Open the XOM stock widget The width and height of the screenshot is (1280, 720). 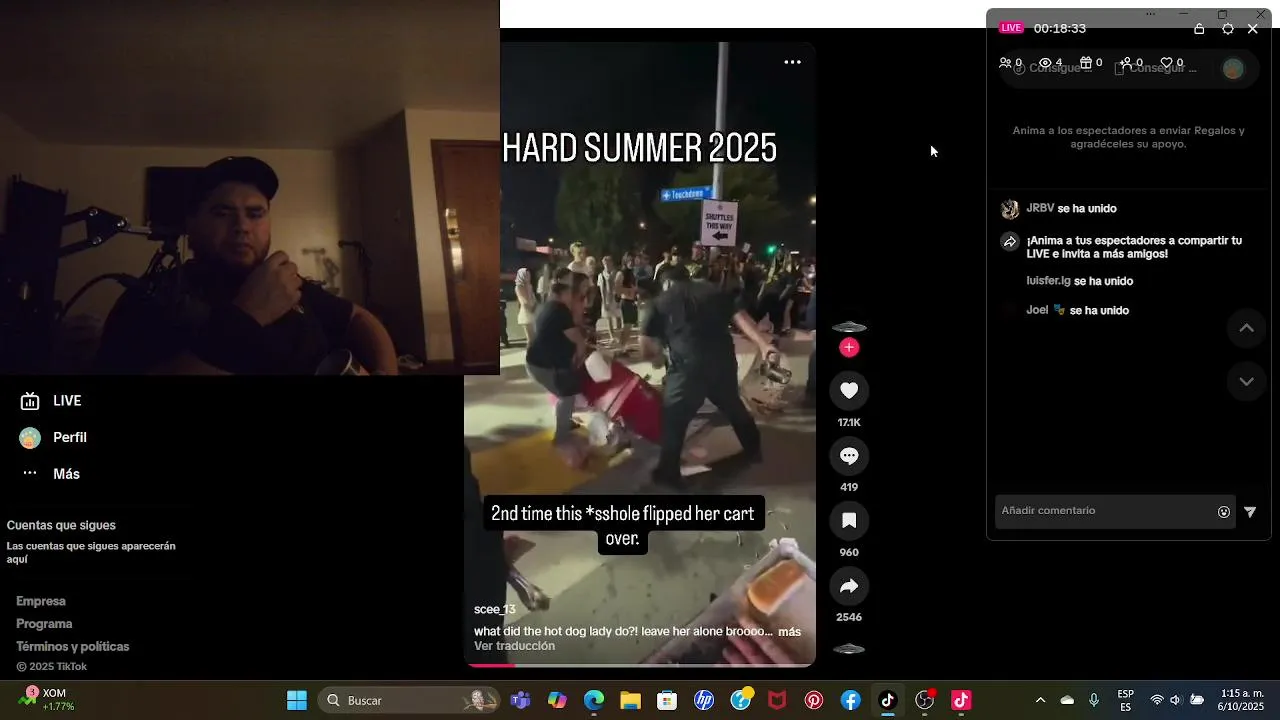click(47, 700)
